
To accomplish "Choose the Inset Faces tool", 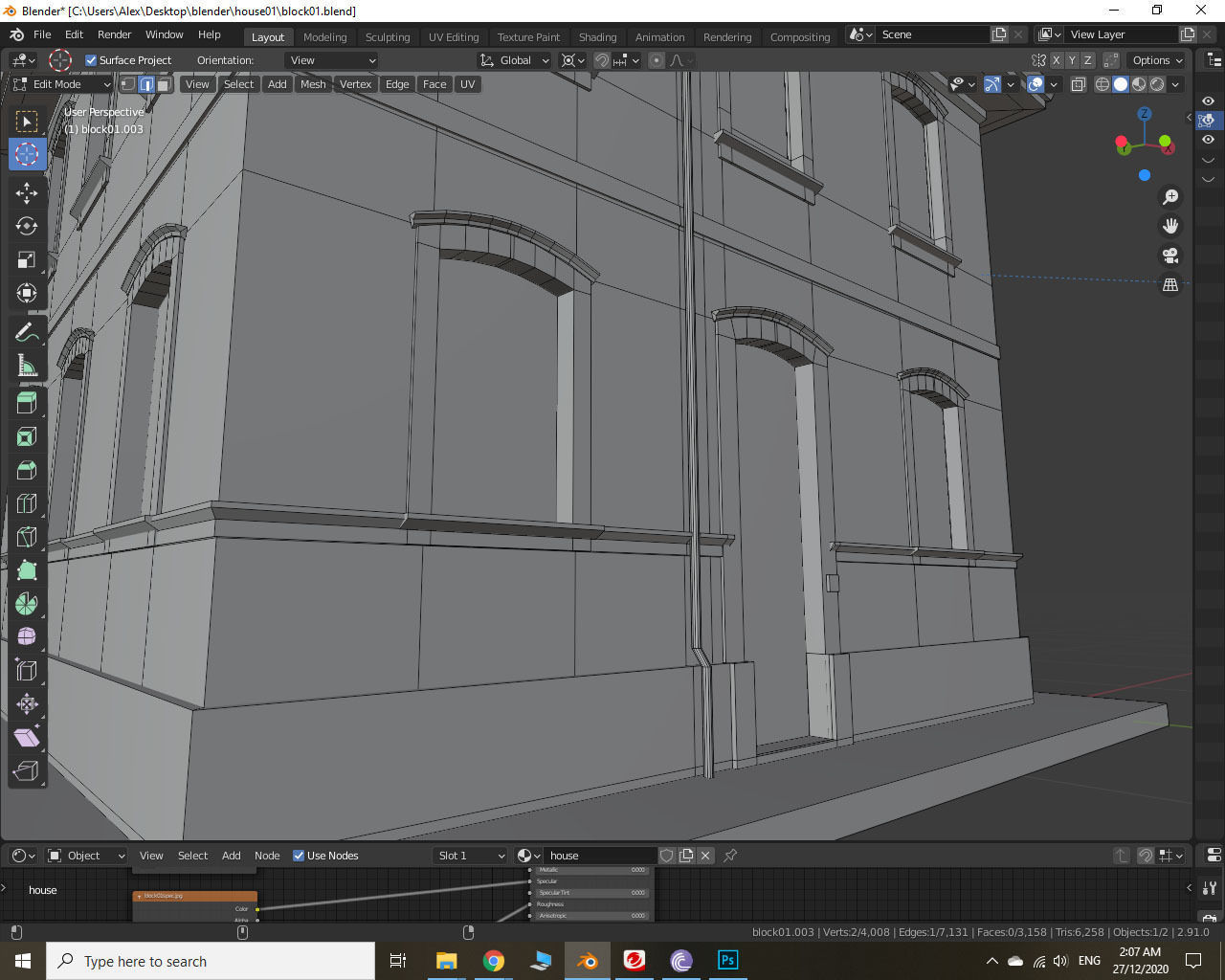I will [x=27, y=436].
